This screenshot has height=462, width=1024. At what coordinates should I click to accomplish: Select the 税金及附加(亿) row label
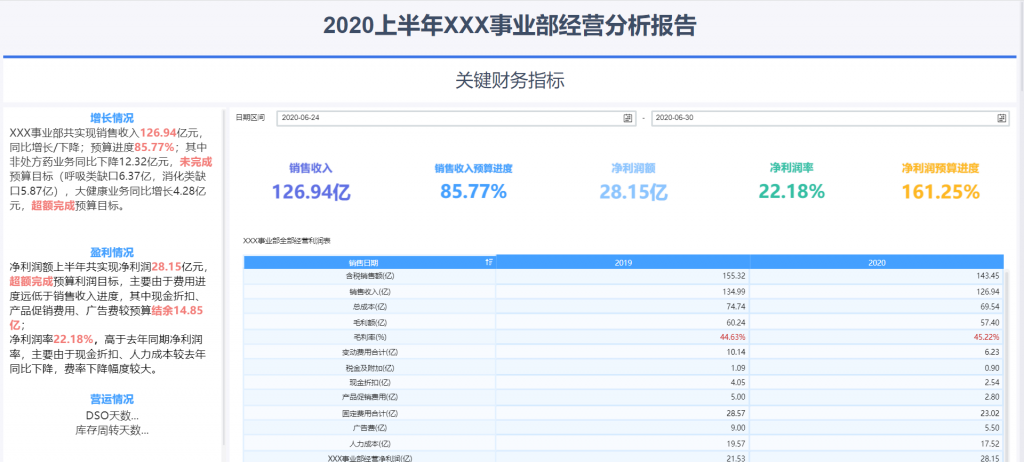[370, 367]
